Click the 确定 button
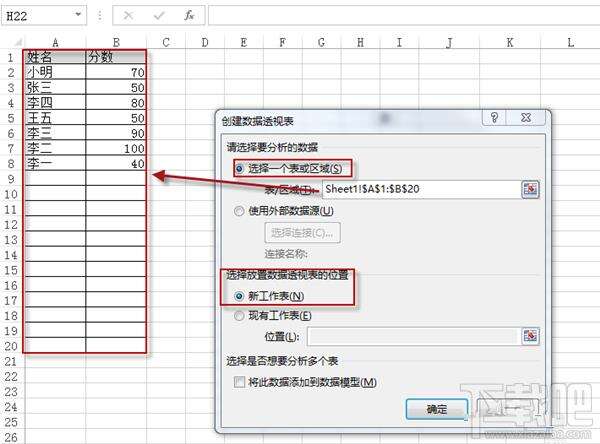The image size is (600, 444). click(437, 410)
